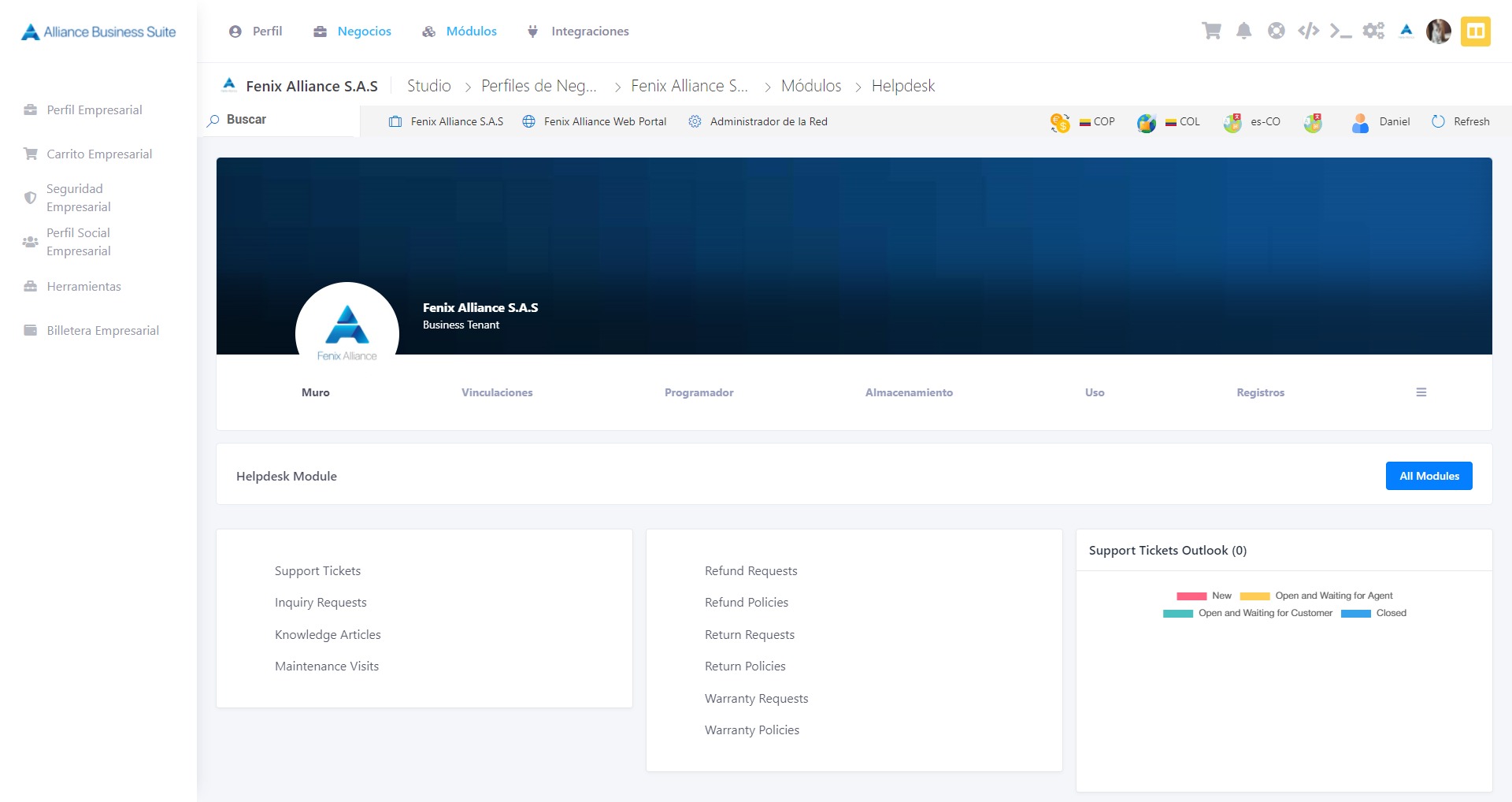Open the Support Tickets link
The height and width of the screenshot is (802, 1512).
click(317, 571)
